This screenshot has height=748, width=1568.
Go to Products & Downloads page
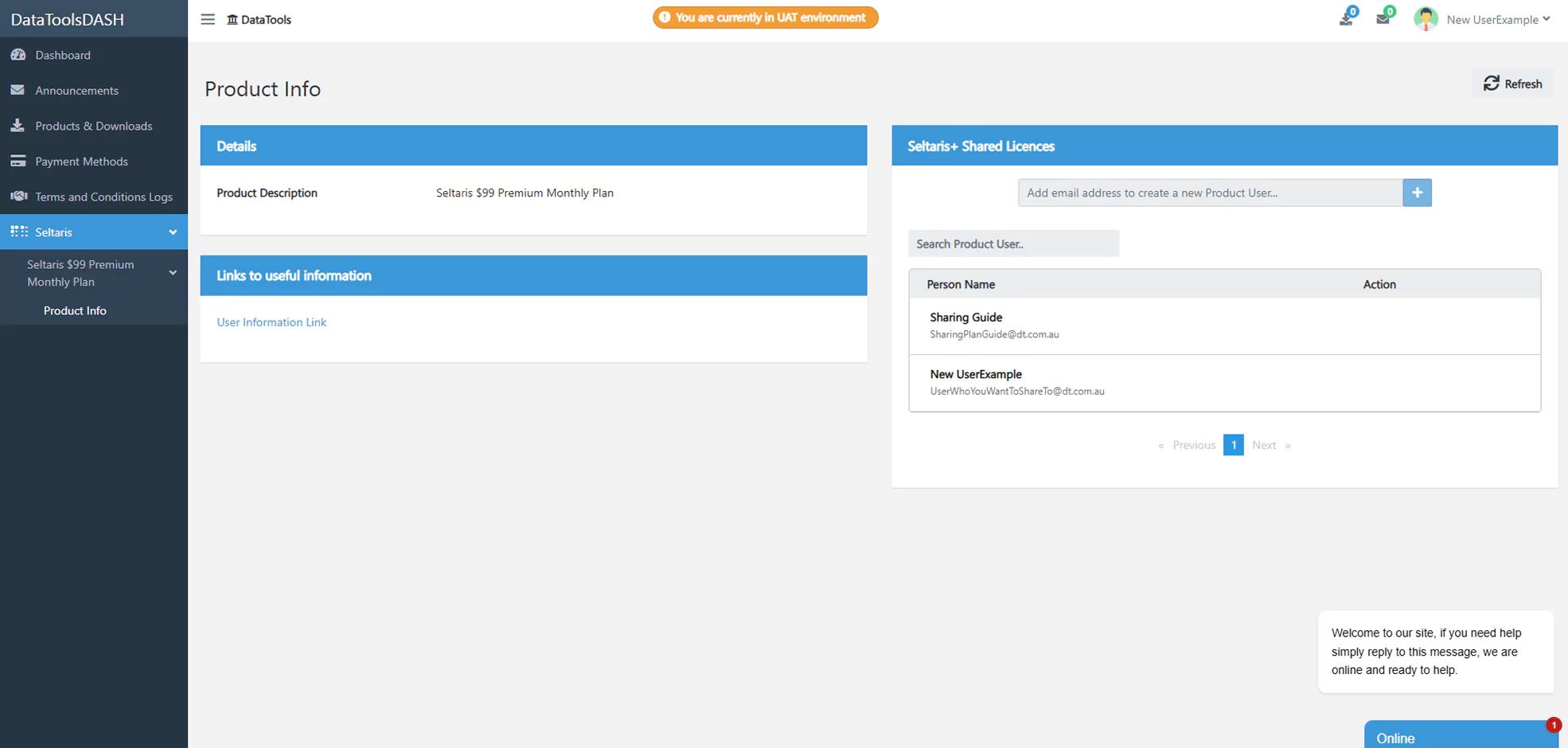pos(93,126)
